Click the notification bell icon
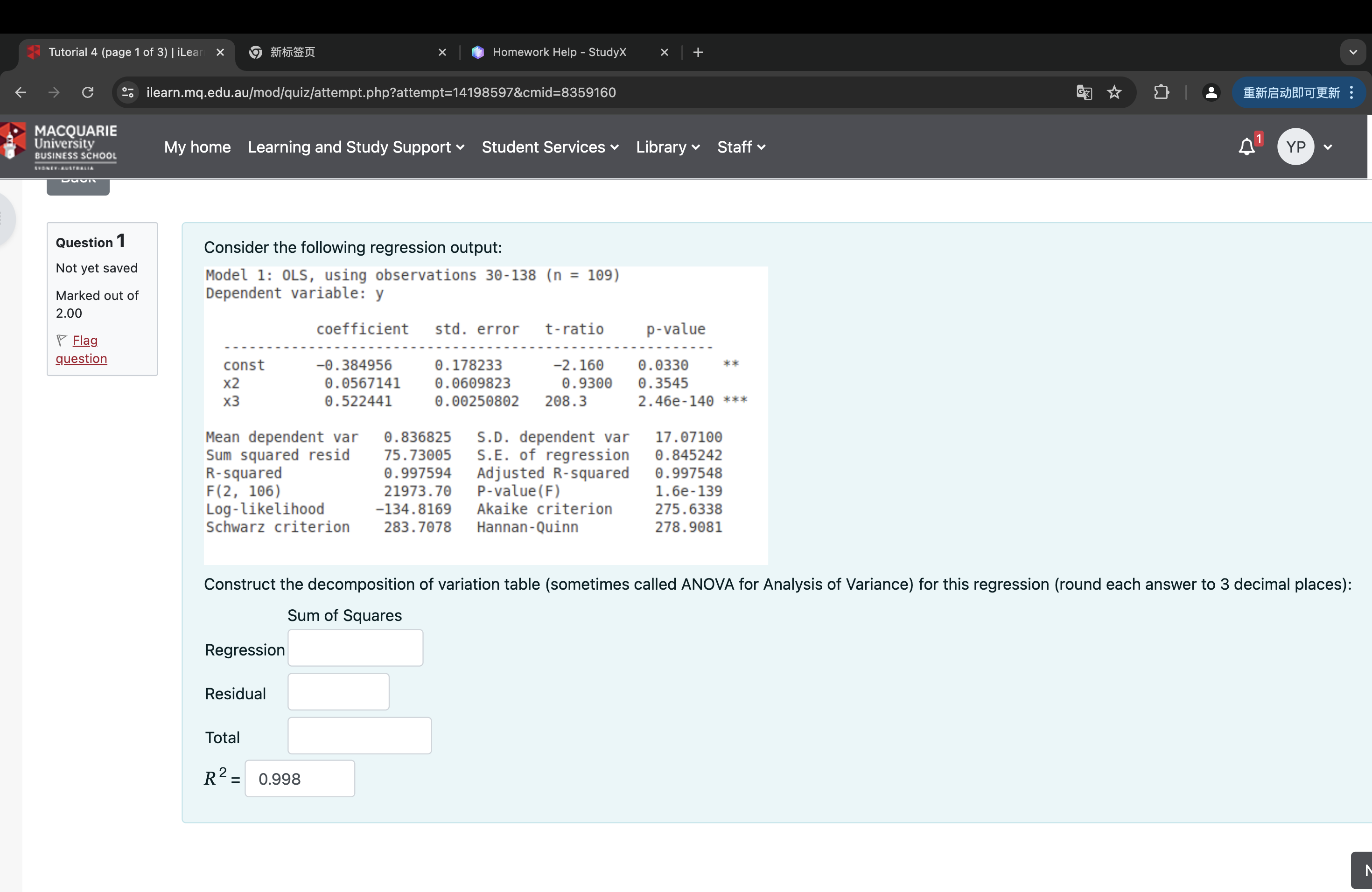Image resolution: width=1372 pixels, height=892 pixels. [x=1248, y=147]
